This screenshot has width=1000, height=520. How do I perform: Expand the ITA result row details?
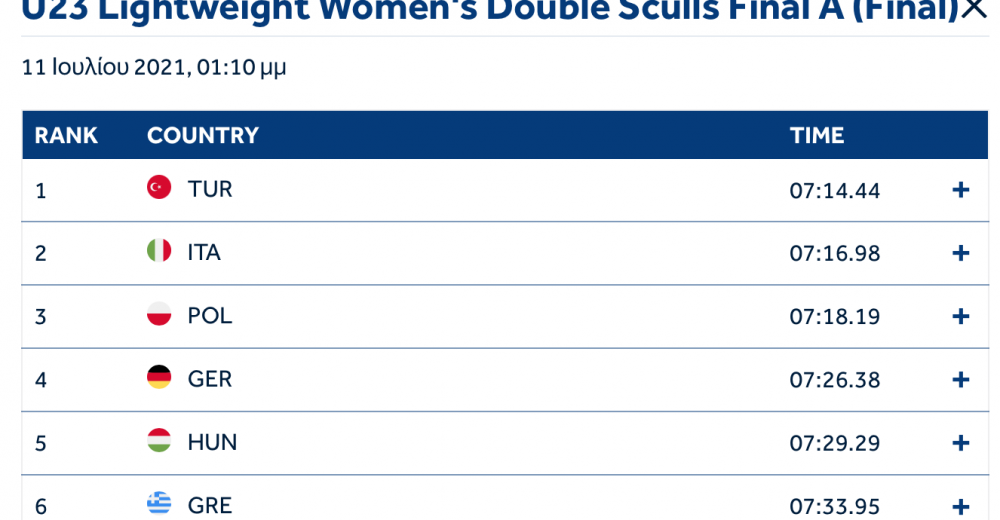click(x=961, y=253)
